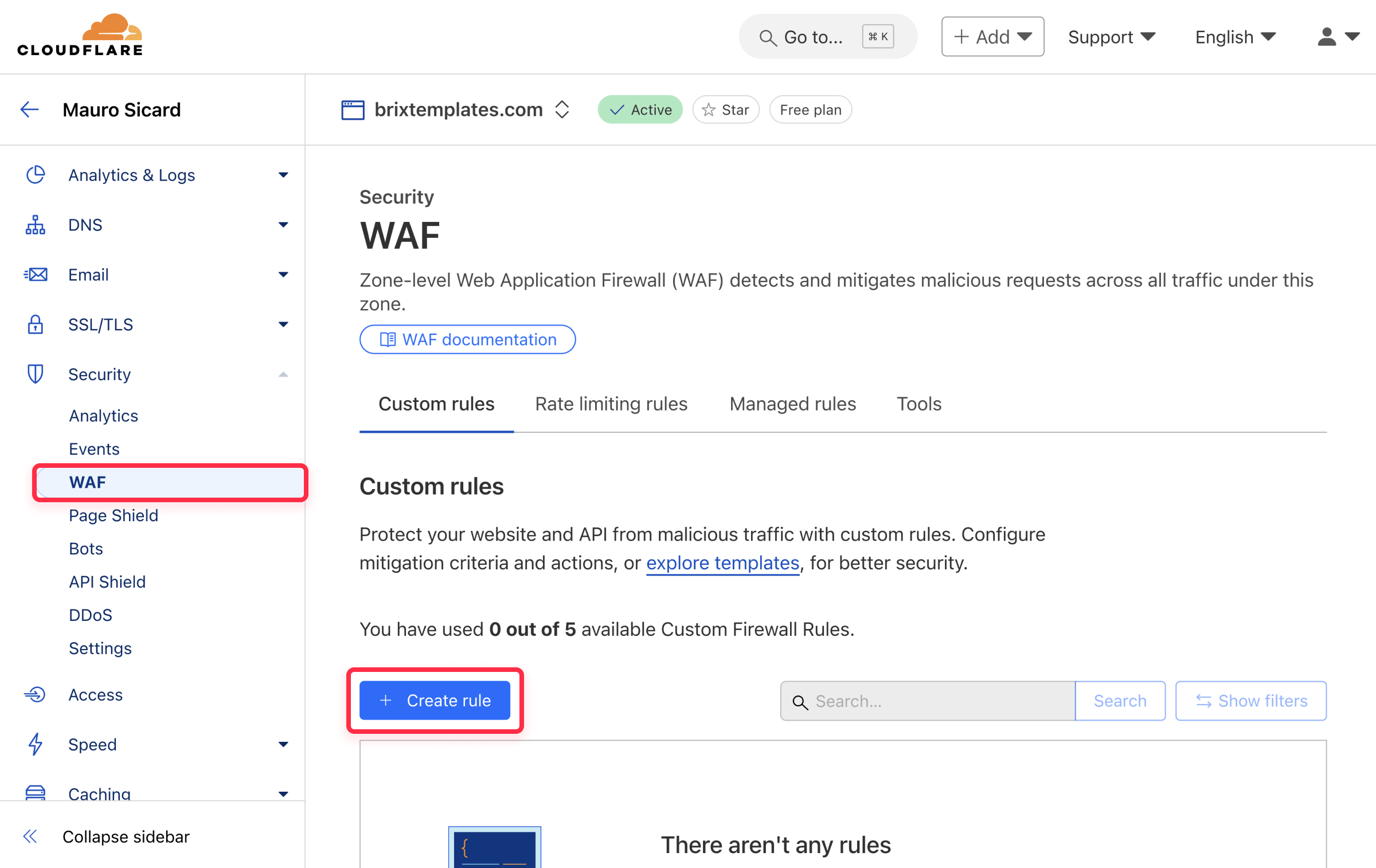Open Security Analytics in sidebar
The height and width of the screenshot is (868, 1376).
pyautogui.click(x=103, y=416)
